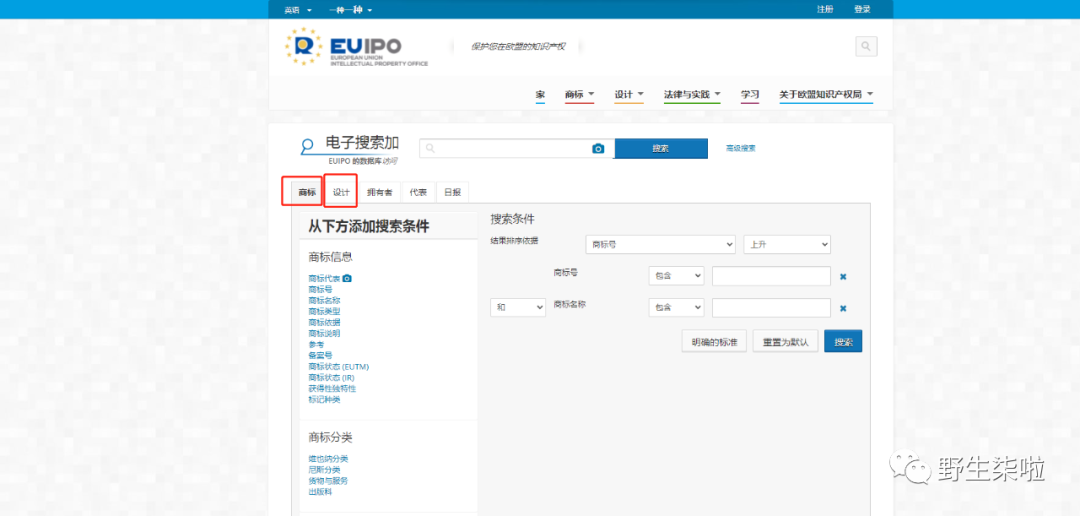Open the site search magnifier icon
Screen dimensions: 1080x516
pos(866,47)
